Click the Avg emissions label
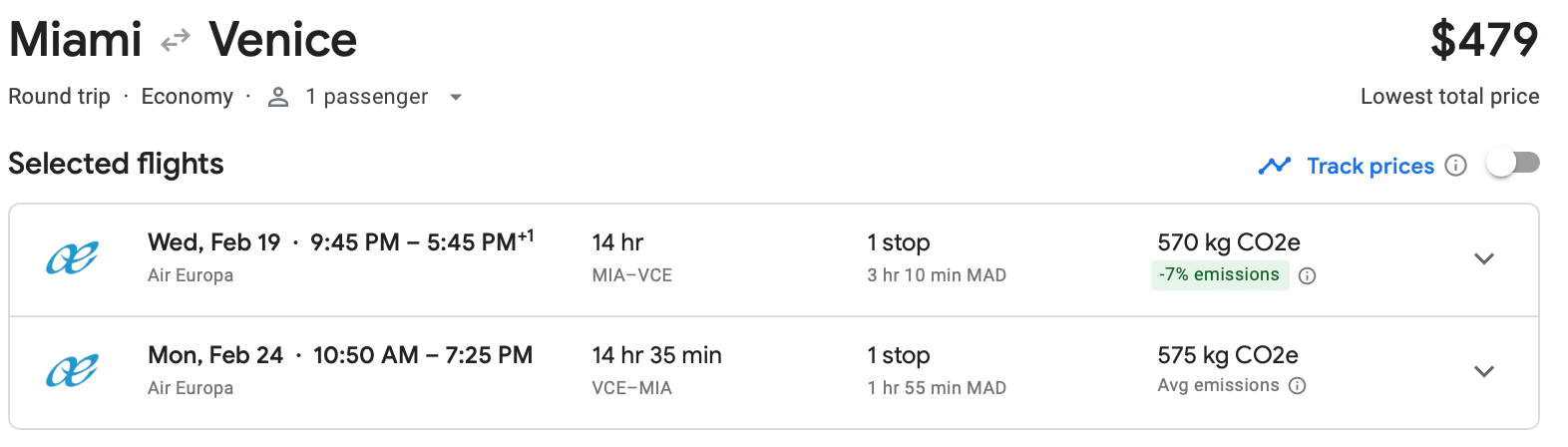Viewport: 1568px width, 447px height. [1217, 386]
